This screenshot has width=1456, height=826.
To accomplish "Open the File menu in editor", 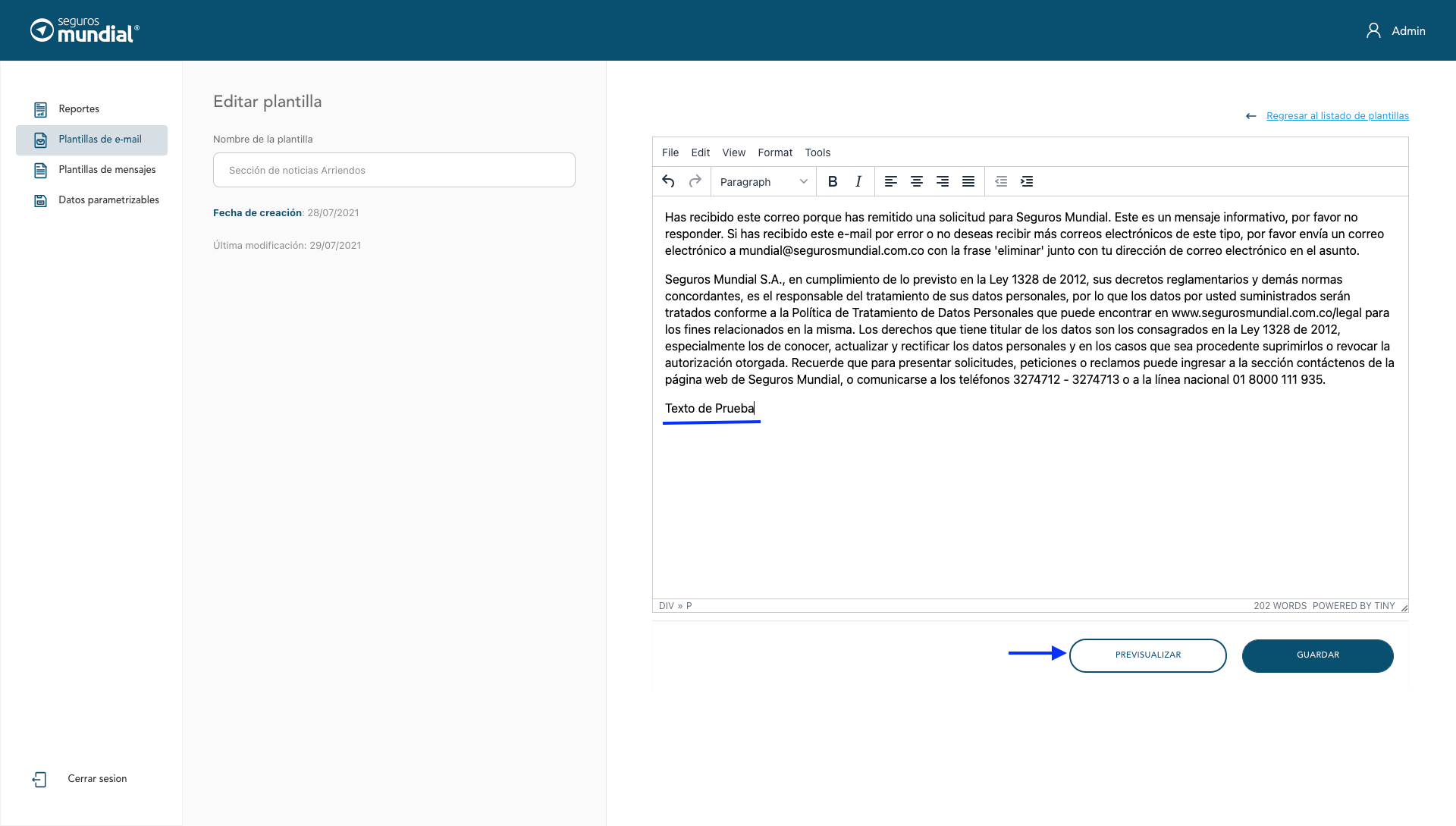I will click(x=670, y=152).
